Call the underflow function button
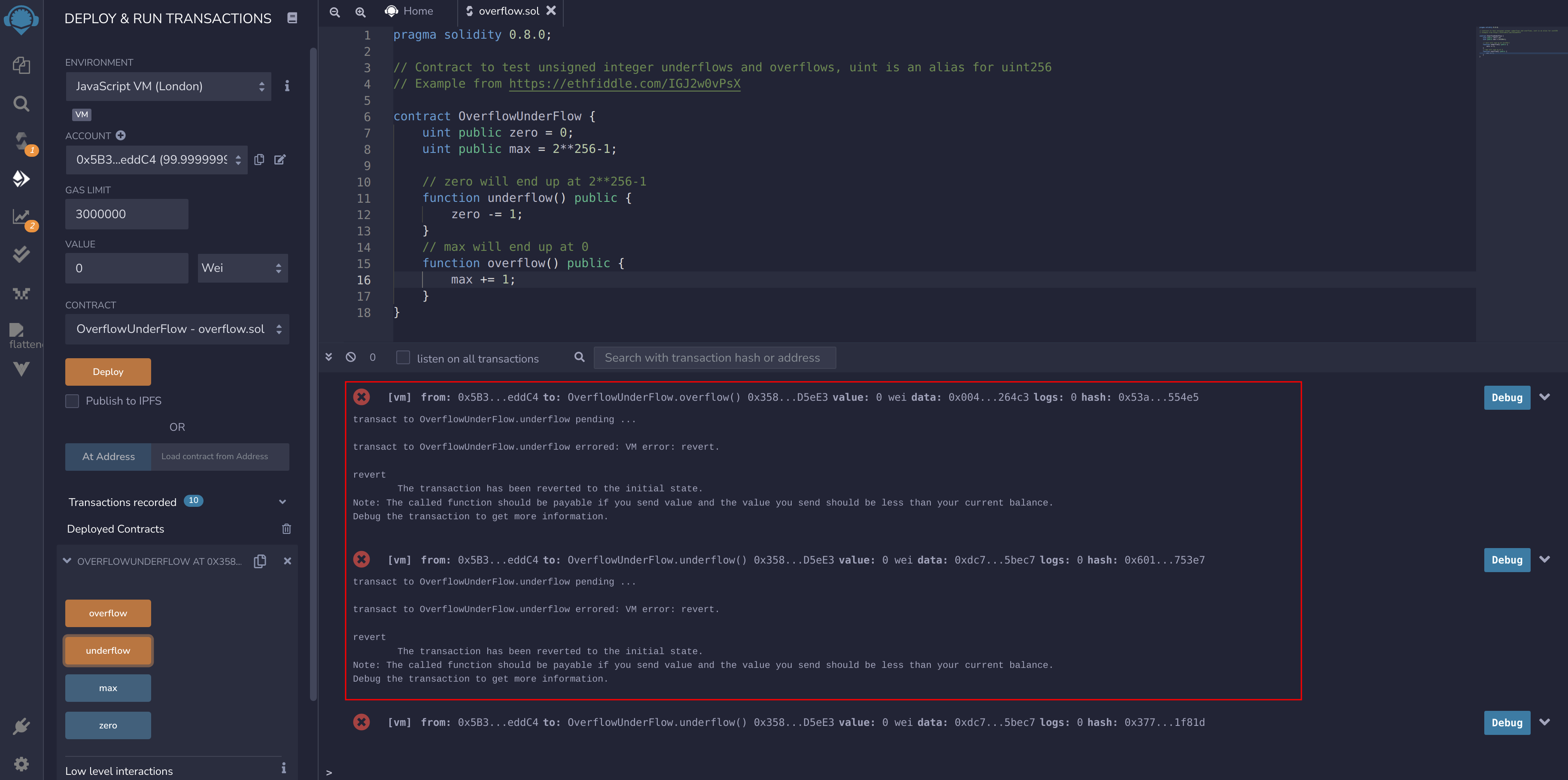Viewport: 1568px width, 780px height. click(x=108, y=650)
